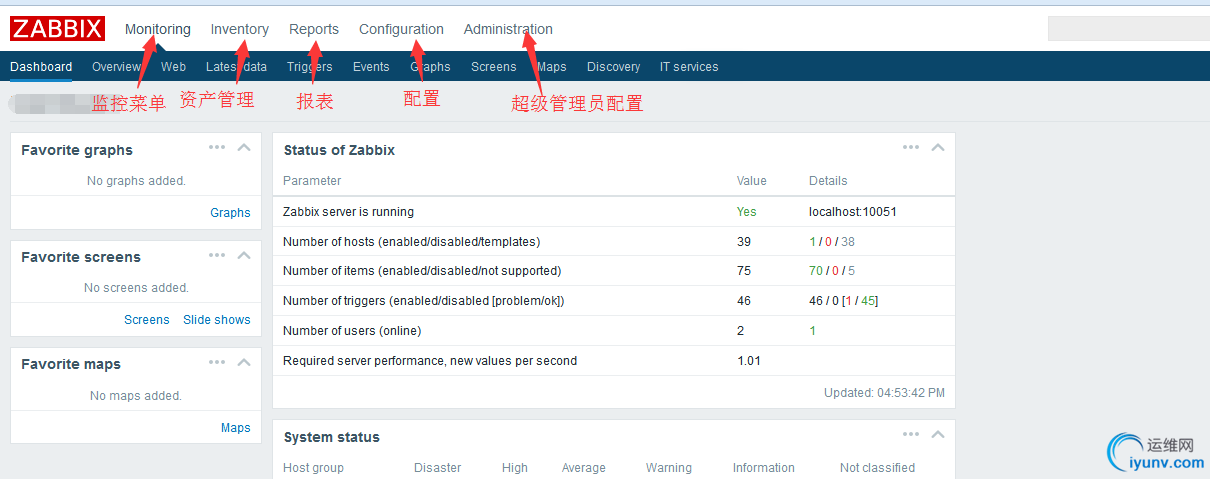Viewport: 1210px width, 479px height.
Task: Click the 'Number of triggers' parameter row
Action: click(x=614, y=301)
